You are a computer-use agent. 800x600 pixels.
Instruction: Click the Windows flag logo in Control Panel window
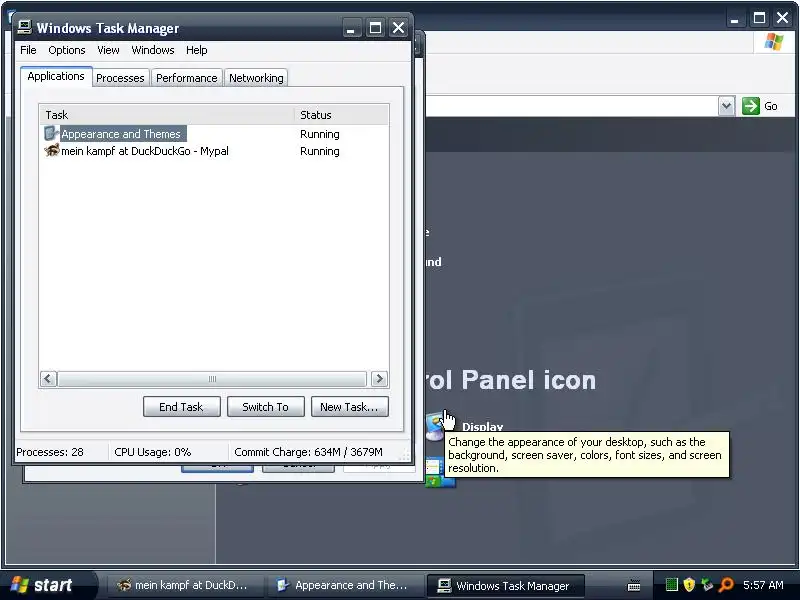pos(773,41)
